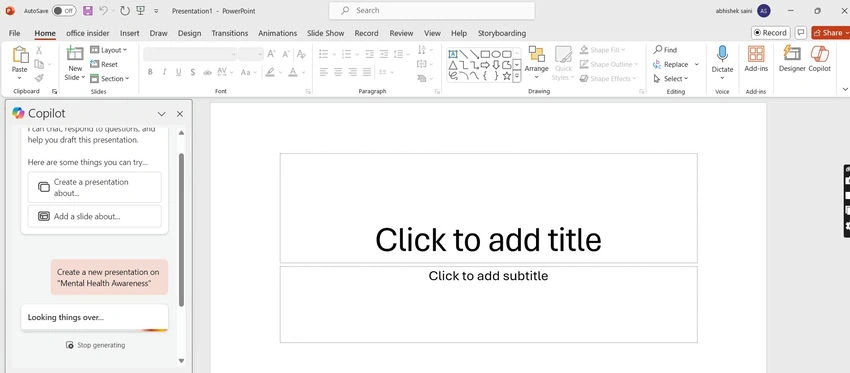Click the Redo icon
Viewport: 850px width, 373px height.
tap(125, 11)
